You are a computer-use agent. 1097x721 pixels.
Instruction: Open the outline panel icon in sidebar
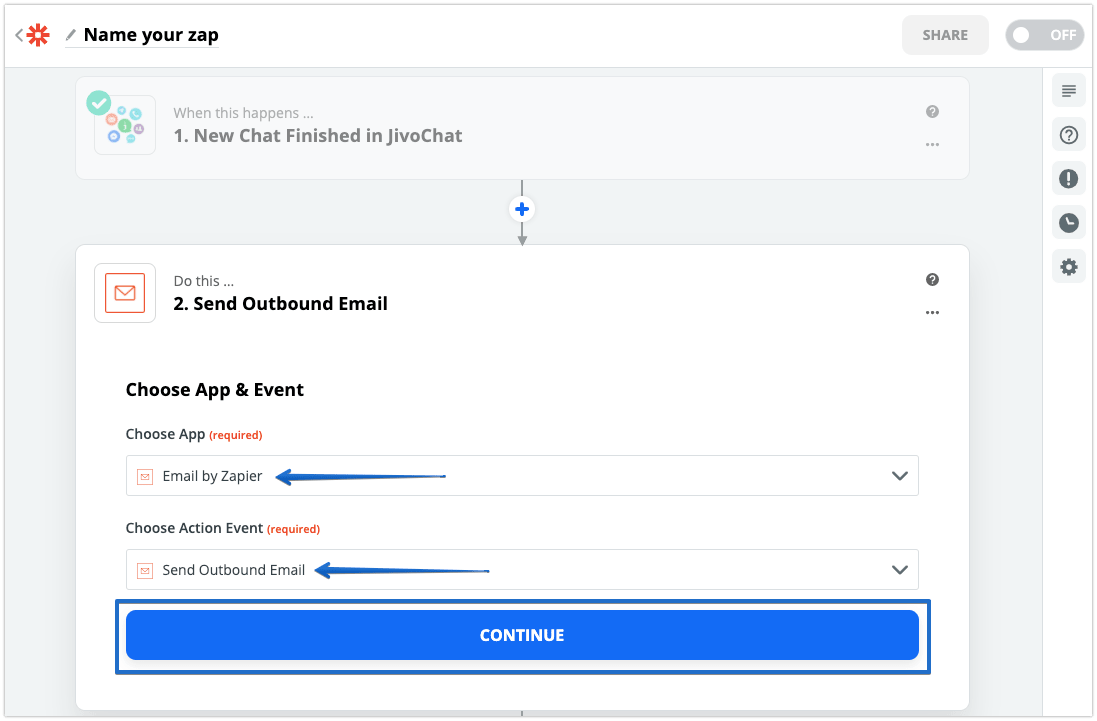point(1068,91)
